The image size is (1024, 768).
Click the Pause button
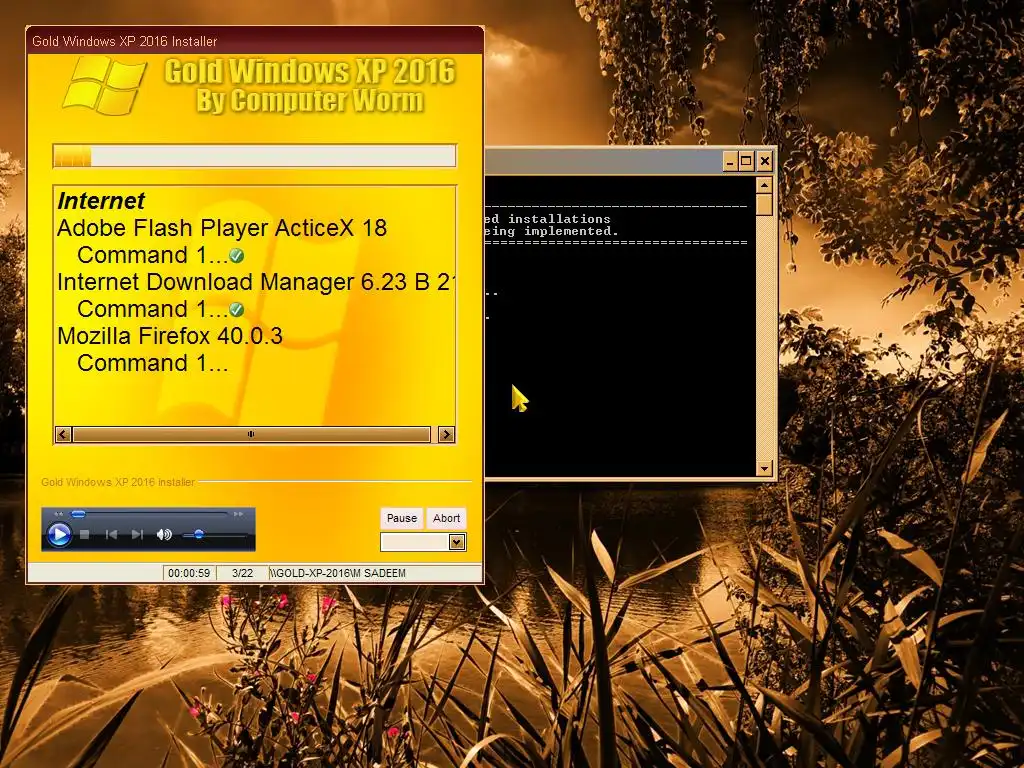click(402, 519)
